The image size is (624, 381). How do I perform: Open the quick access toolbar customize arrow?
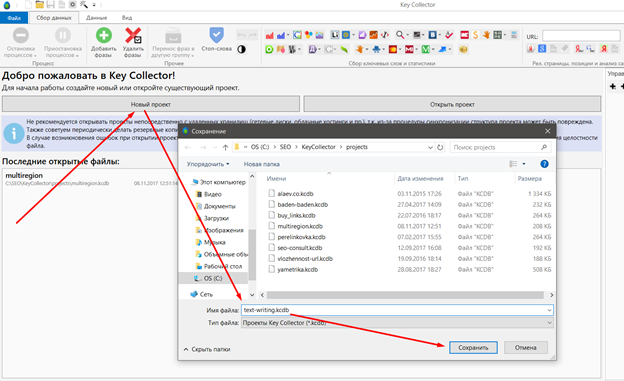(94, 5)
